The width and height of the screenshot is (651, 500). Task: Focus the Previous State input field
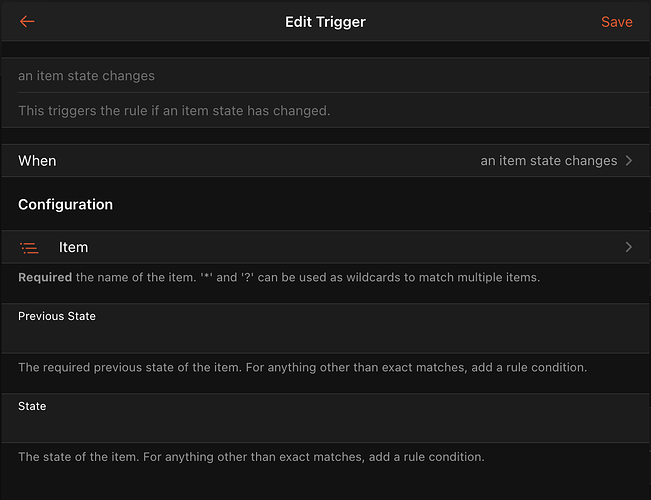[x=325, y=337]
